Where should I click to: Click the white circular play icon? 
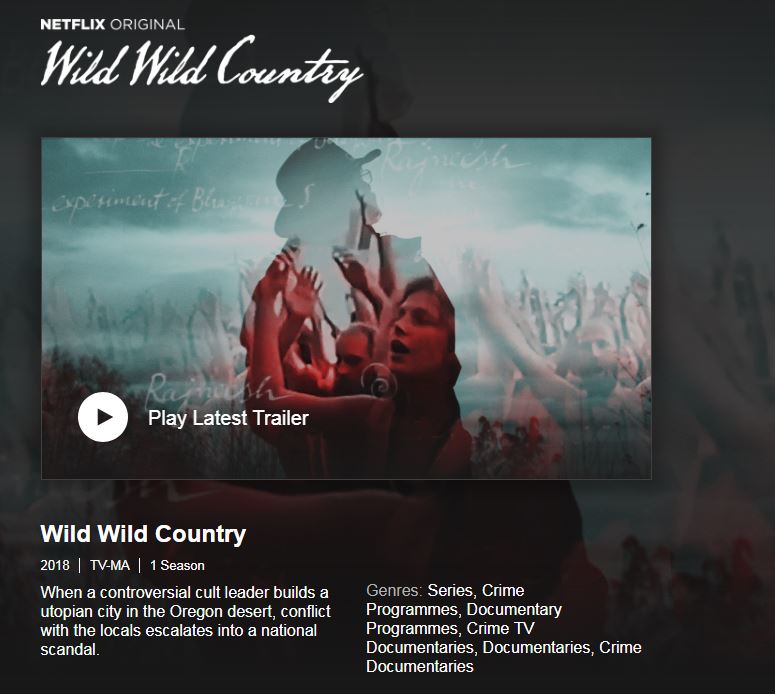(x=103, y=417)
